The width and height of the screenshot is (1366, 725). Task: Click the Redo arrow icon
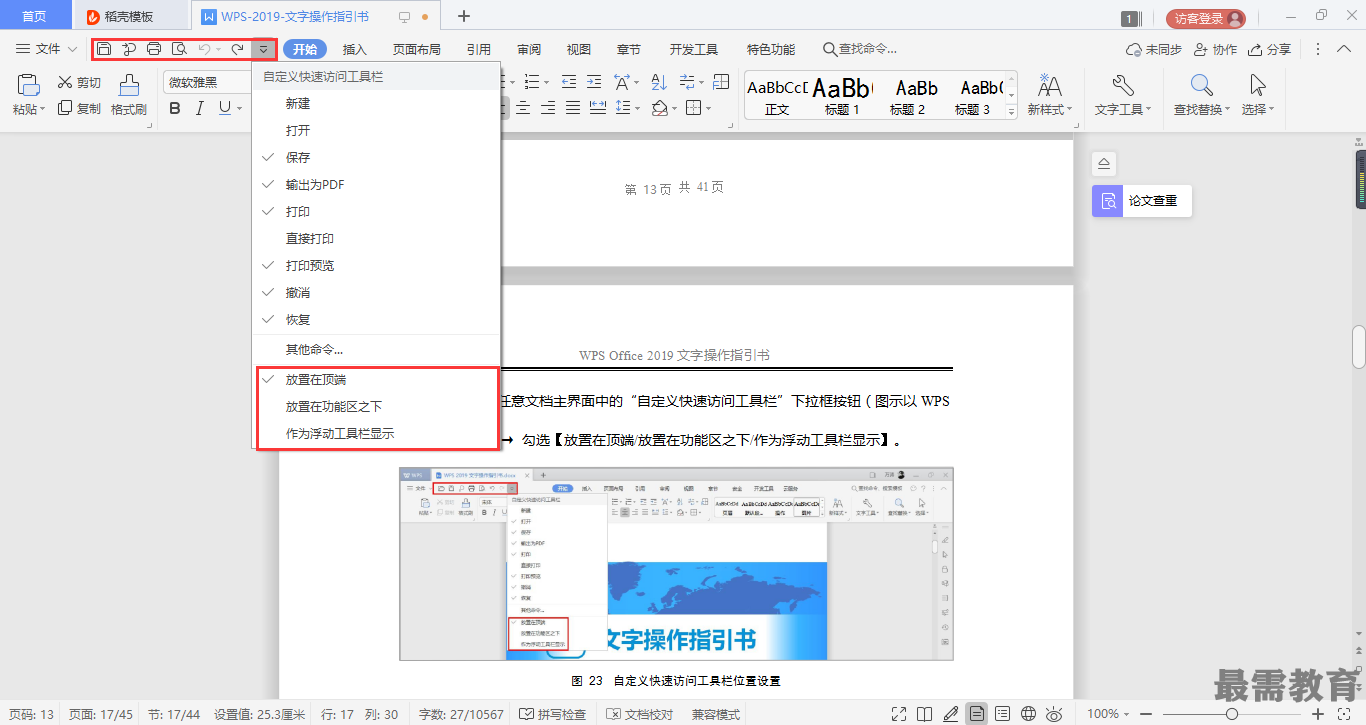[237, 49]
